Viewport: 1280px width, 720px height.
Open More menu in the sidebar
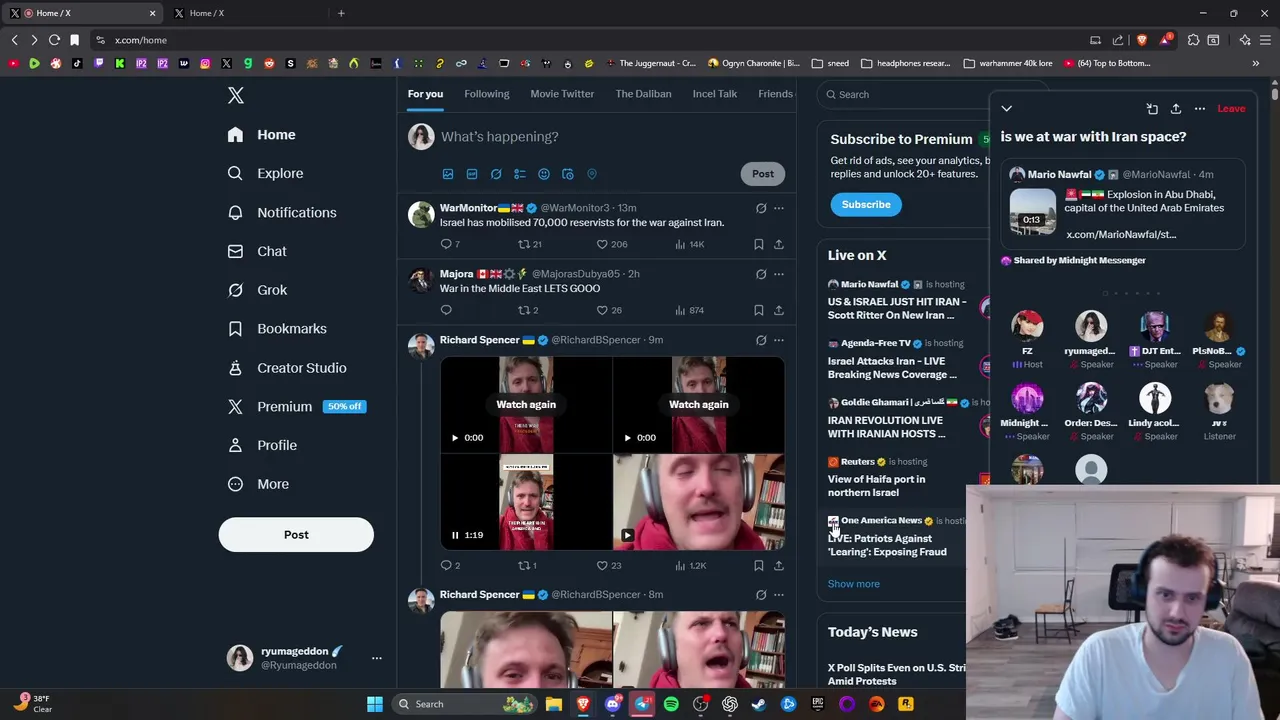(258, 484)
